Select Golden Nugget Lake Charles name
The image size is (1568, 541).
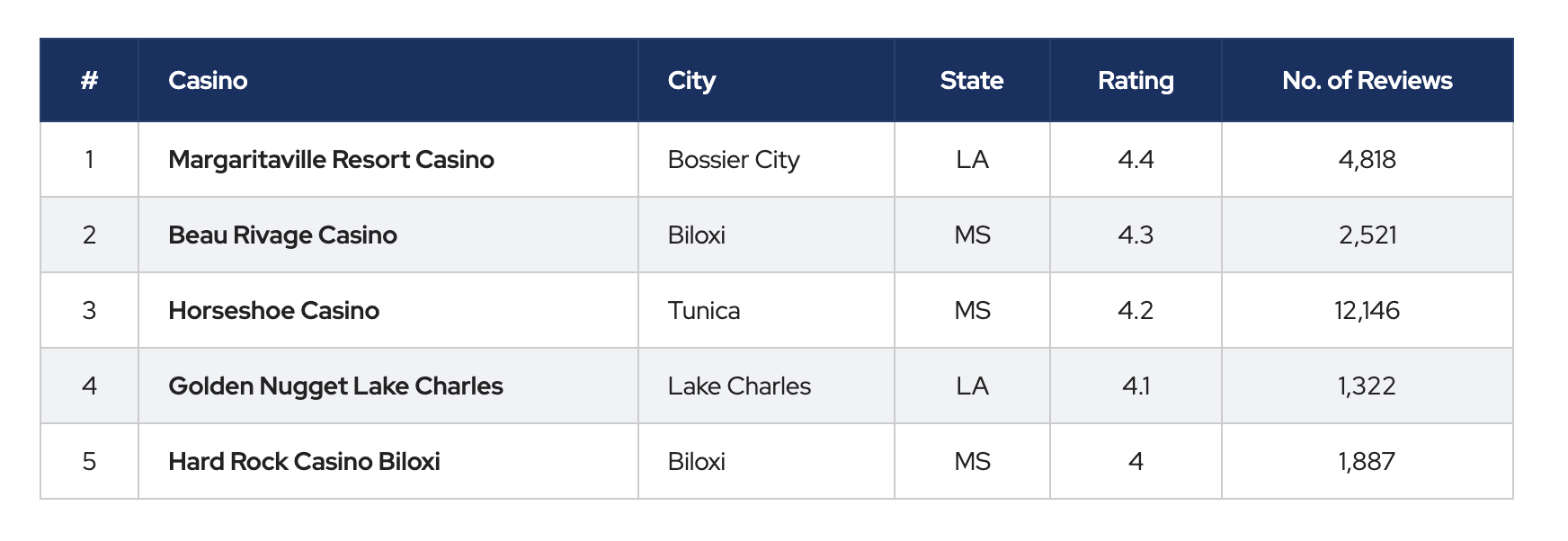335,386
